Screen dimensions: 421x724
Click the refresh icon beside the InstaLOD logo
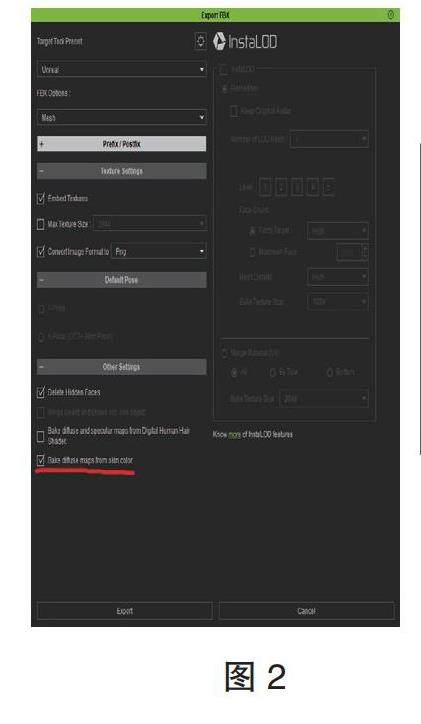tap(201, 42)
